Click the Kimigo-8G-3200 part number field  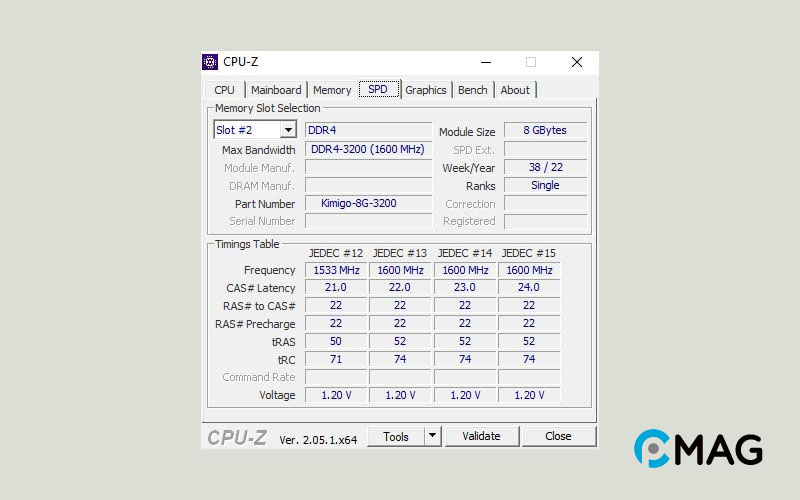[368, 203]
